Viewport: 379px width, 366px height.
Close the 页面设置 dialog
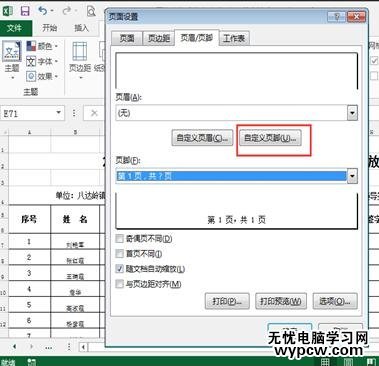[x=356, y=16]
